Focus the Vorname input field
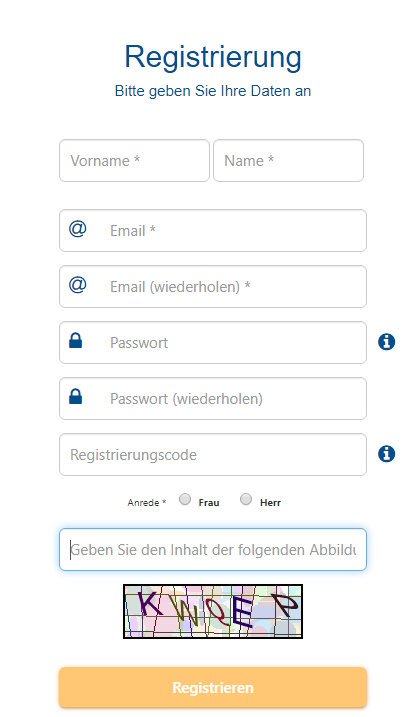Viewport: 415px width, 717px height. pos(134,161)
